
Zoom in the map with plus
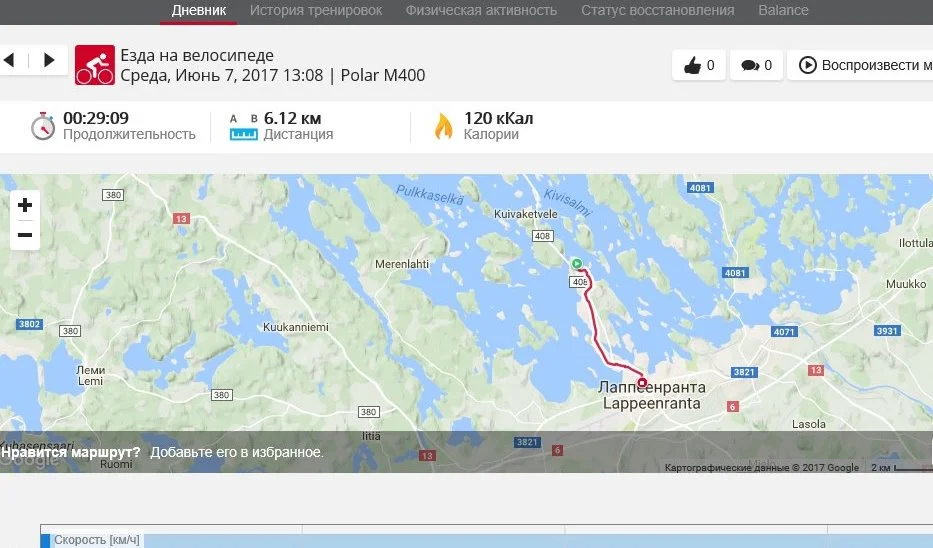coord(25,205)
